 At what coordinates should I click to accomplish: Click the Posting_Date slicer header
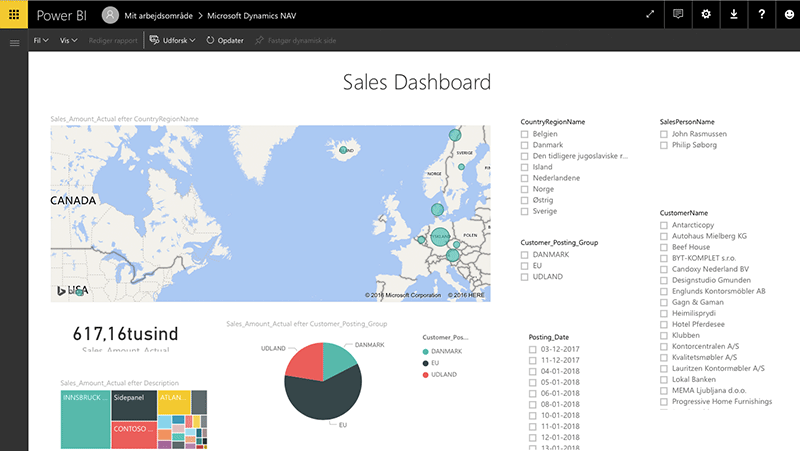pyautogui.click(x=548, y=337)
